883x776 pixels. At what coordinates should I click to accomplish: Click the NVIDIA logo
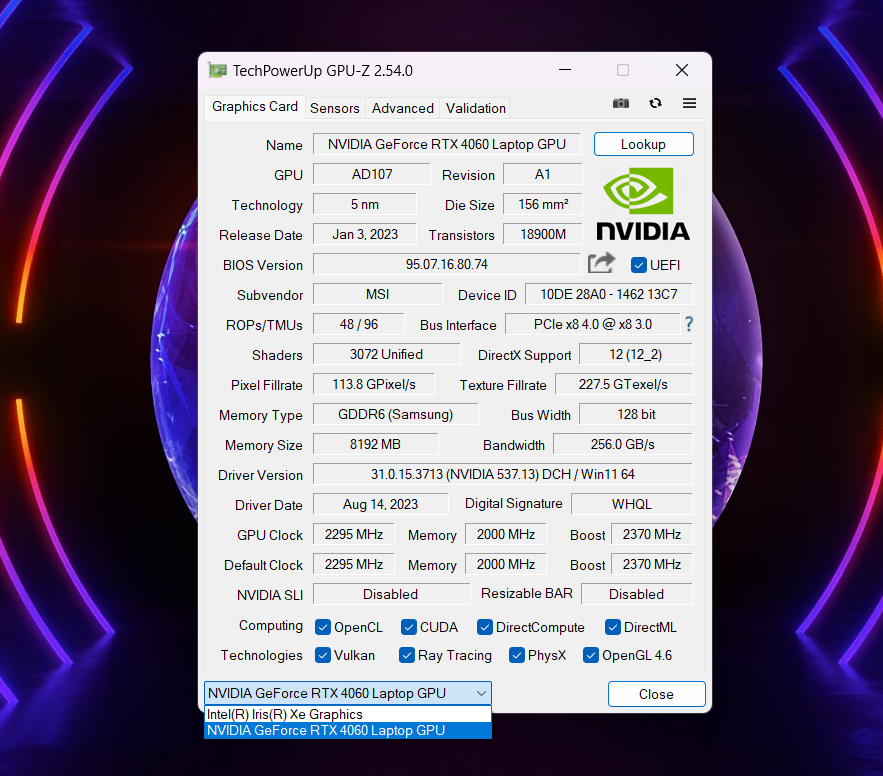(x=643, y=204)
